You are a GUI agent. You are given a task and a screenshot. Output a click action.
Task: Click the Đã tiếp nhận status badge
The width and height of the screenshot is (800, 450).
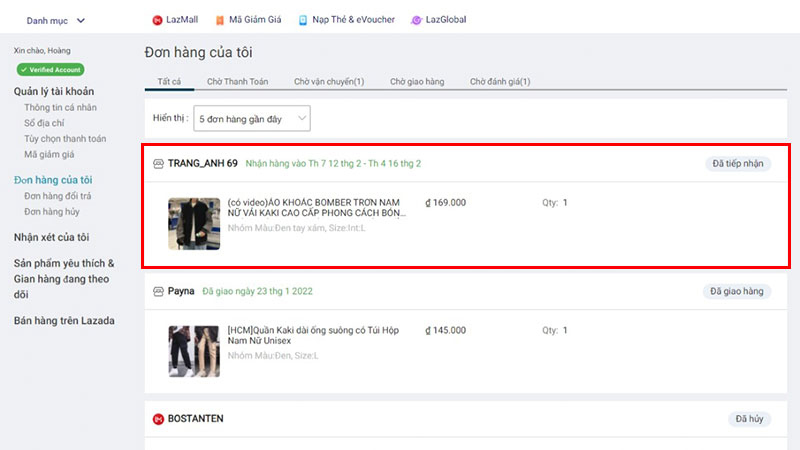point(738,163)
